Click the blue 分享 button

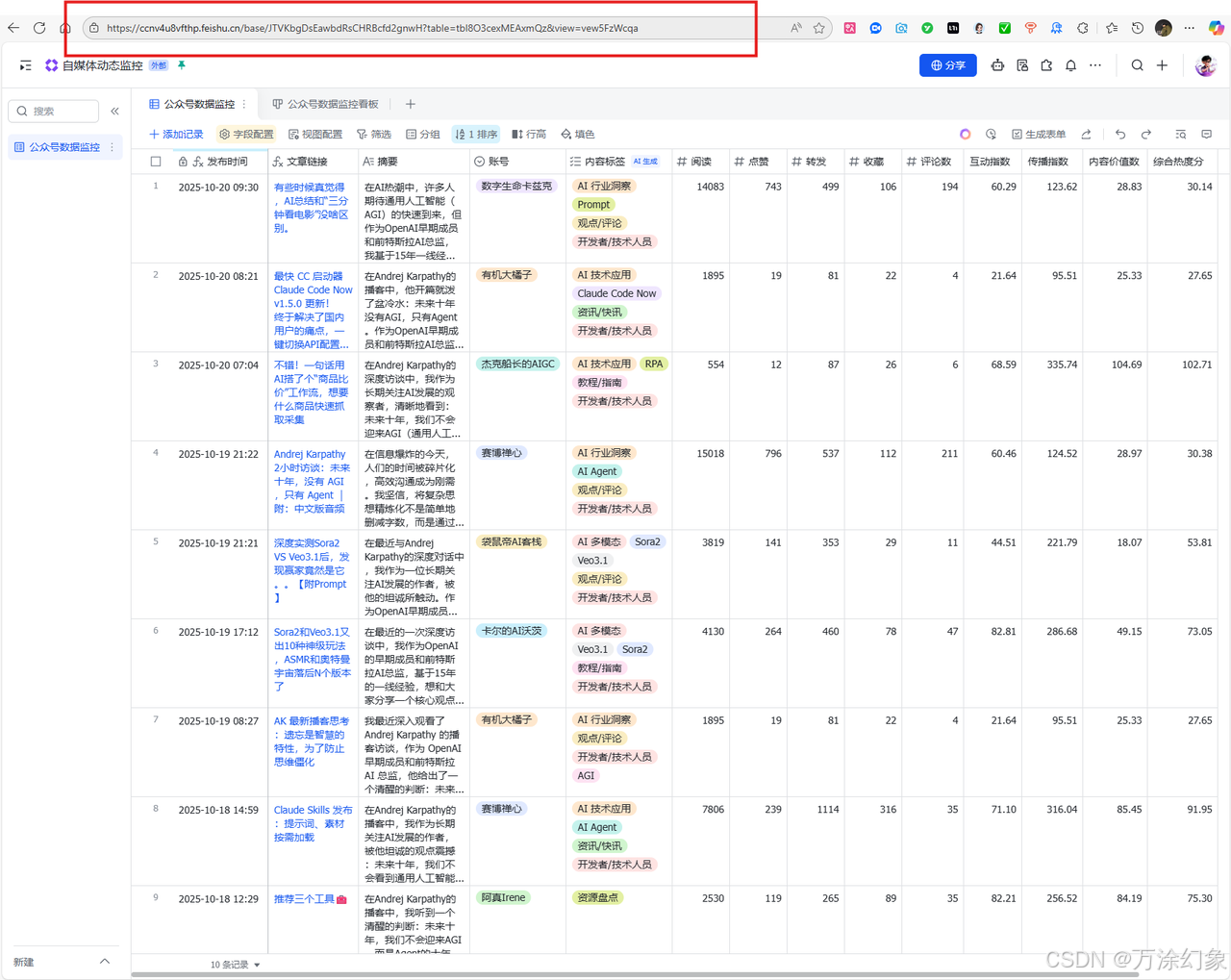(x=948, y=65)
